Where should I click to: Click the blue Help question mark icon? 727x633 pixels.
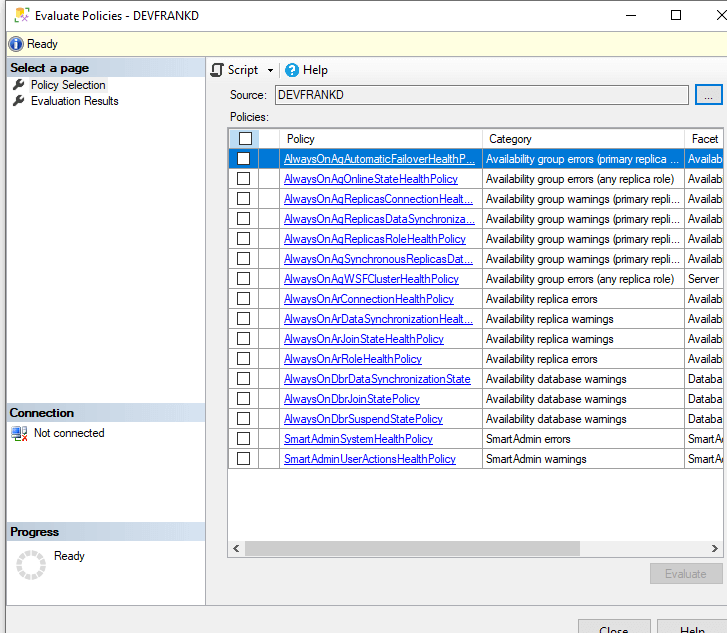point(292,70)
